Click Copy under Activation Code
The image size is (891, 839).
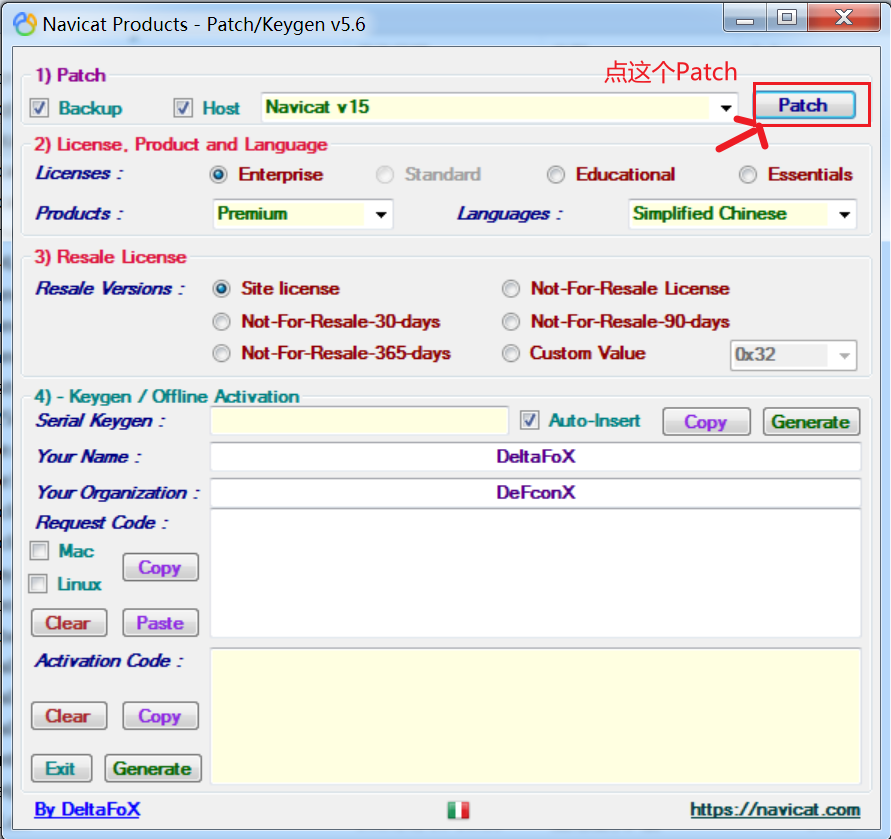click(161, 716)
